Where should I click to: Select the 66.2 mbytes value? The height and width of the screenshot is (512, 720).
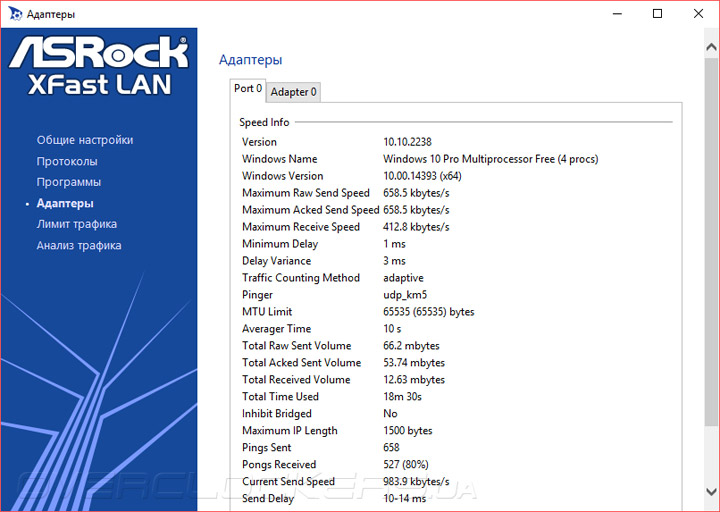click(411, 346)
